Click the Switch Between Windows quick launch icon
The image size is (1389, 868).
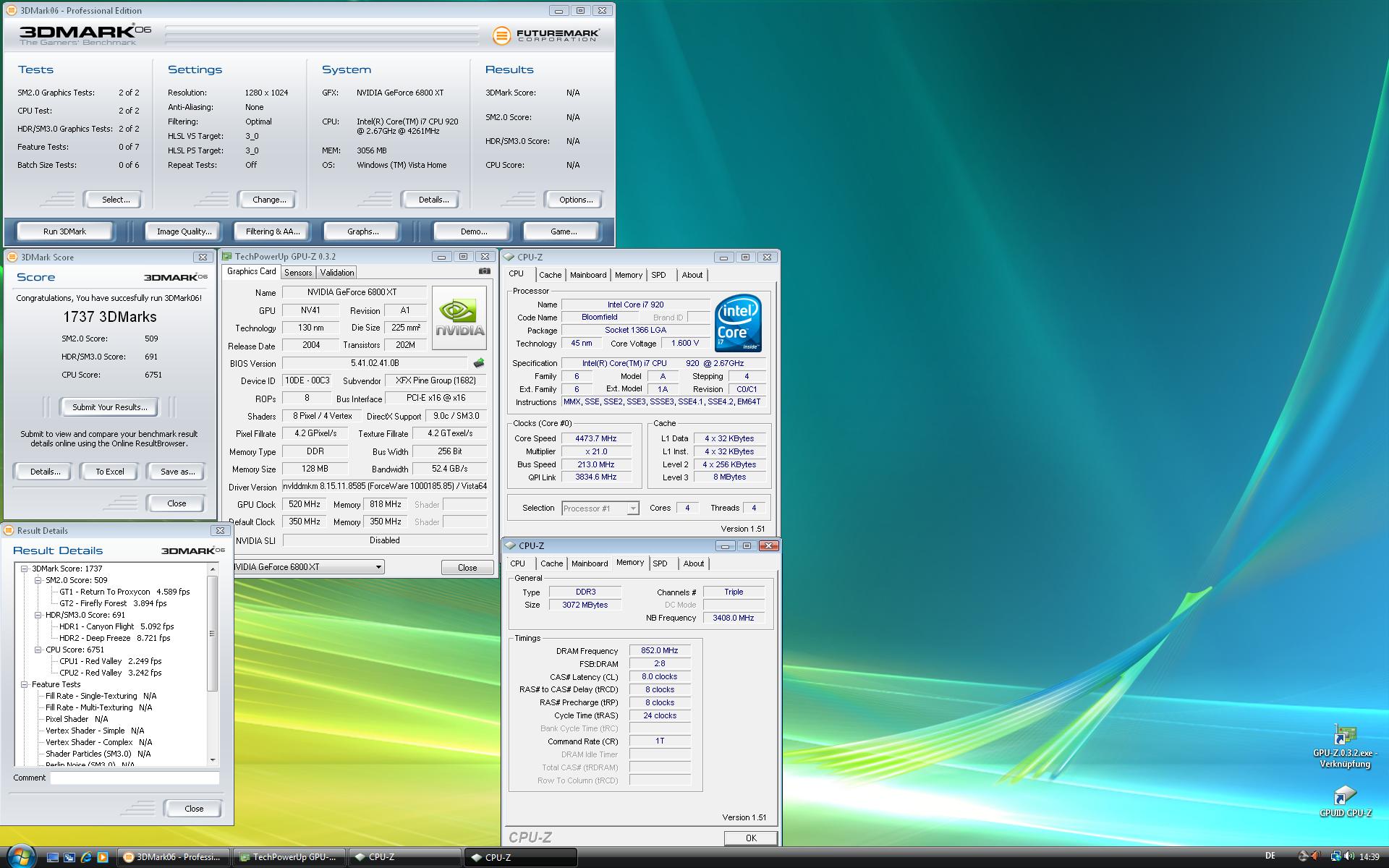[x=69, y=857]
